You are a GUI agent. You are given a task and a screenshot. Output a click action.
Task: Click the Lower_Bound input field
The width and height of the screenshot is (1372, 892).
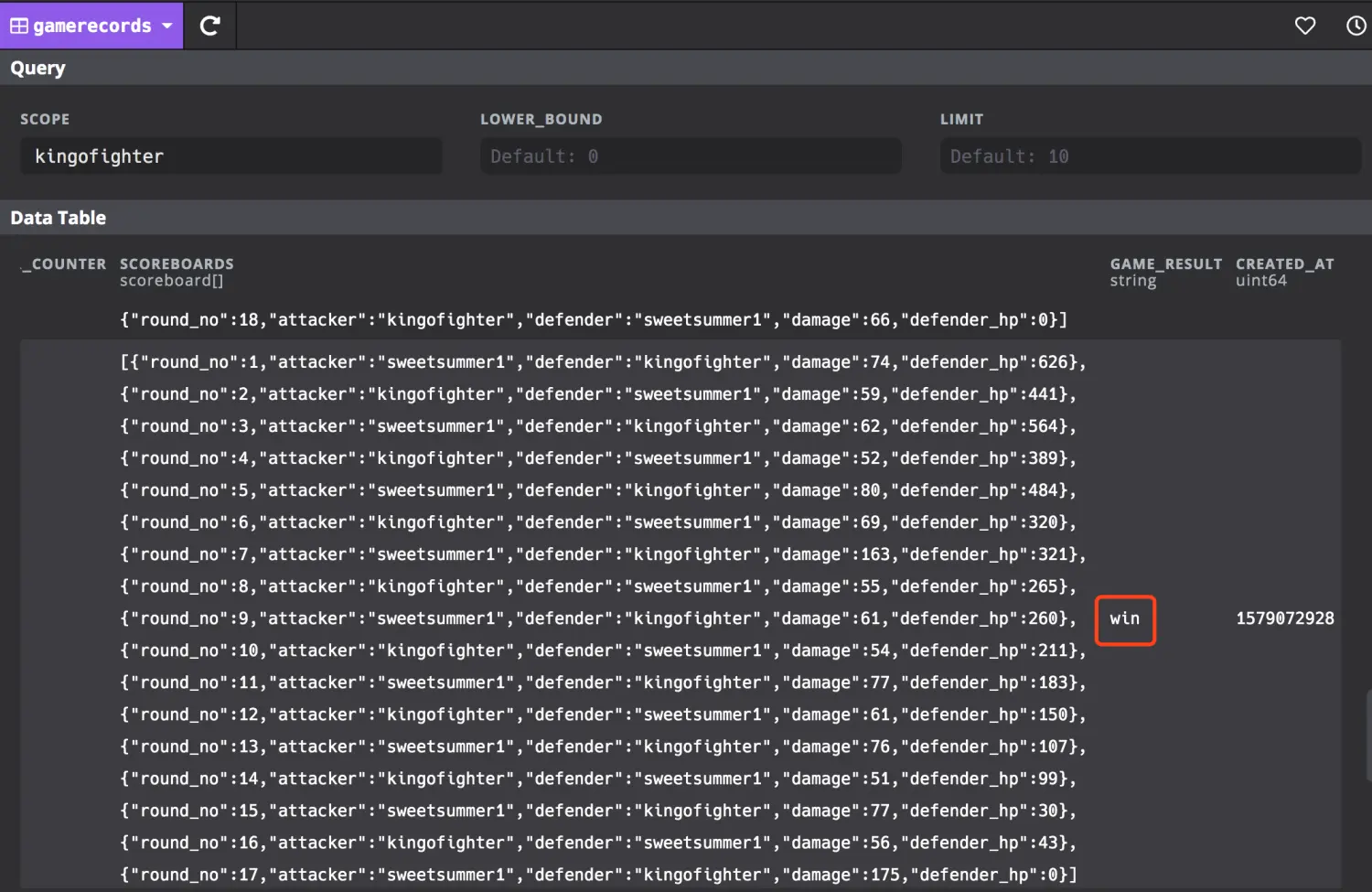691,156
